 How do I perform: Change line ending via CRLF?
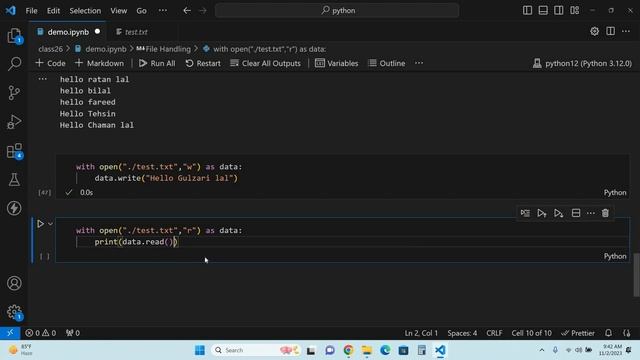pos(494,333)
